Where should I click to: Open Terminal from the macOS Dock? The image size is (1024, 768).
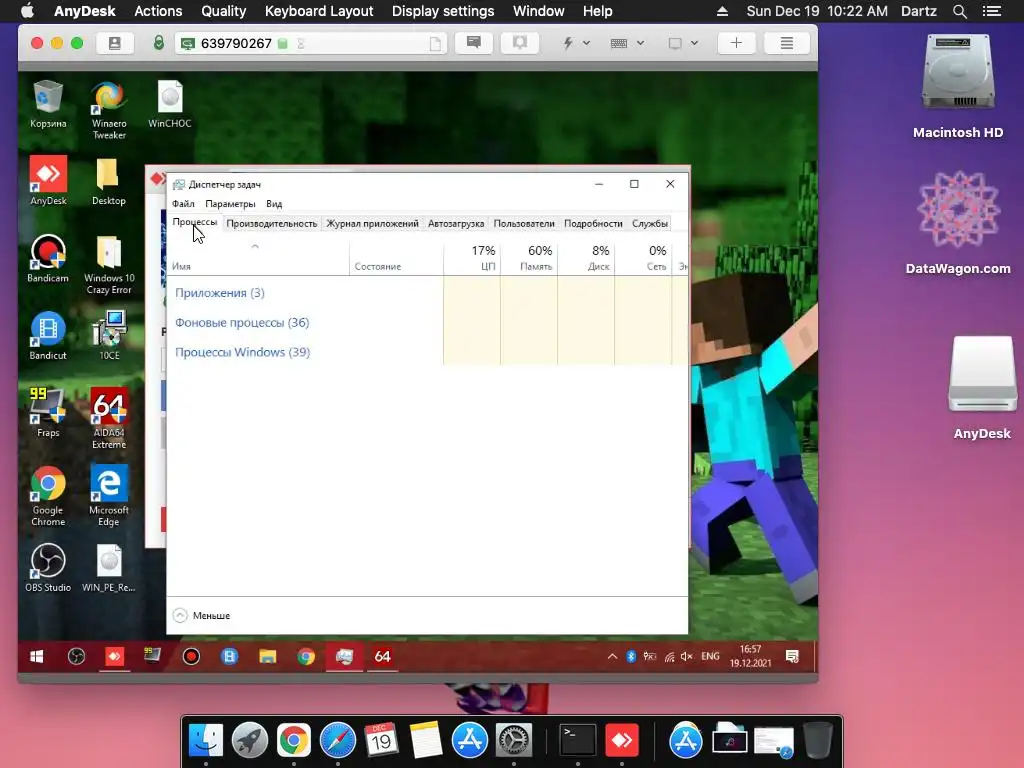(x=578, y=741)
